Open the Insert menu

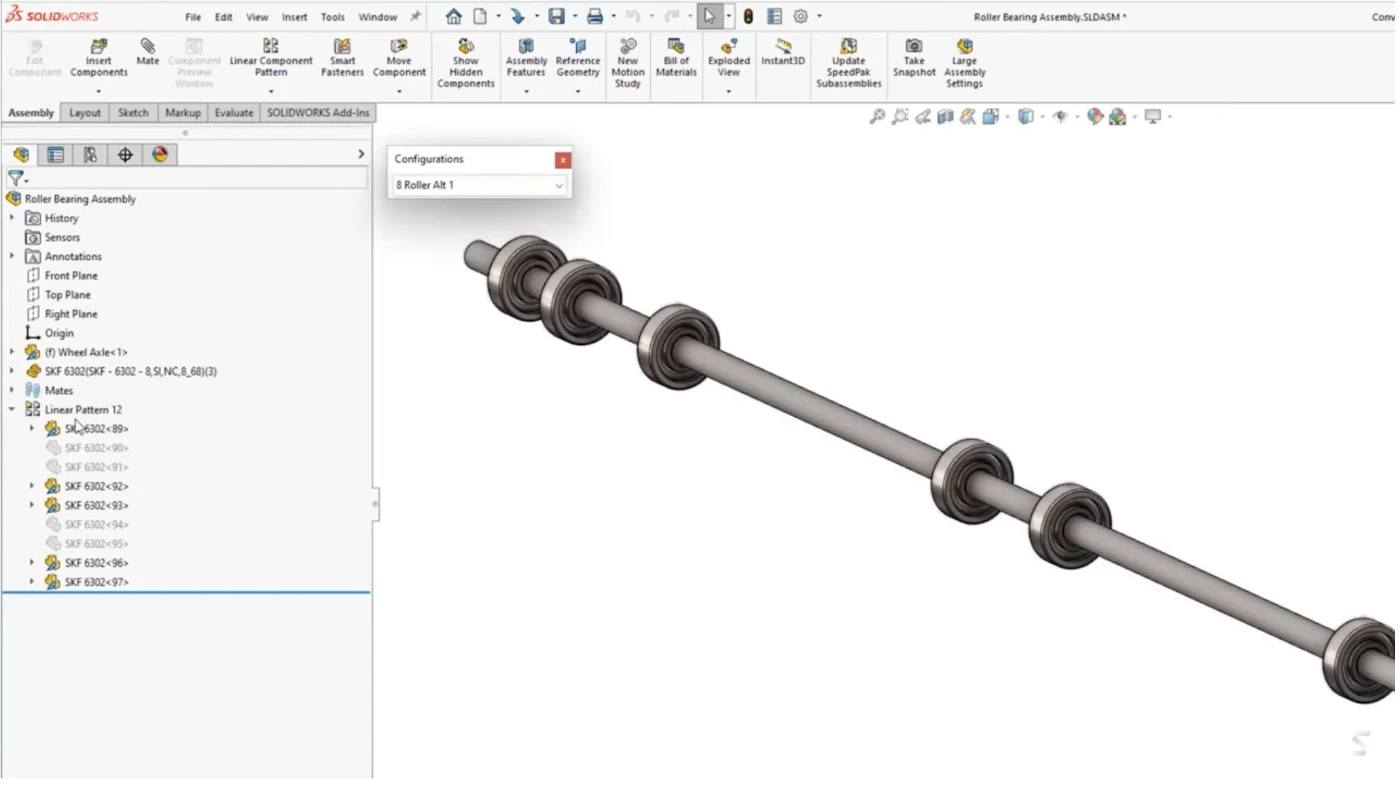click(x=294, y=16)
